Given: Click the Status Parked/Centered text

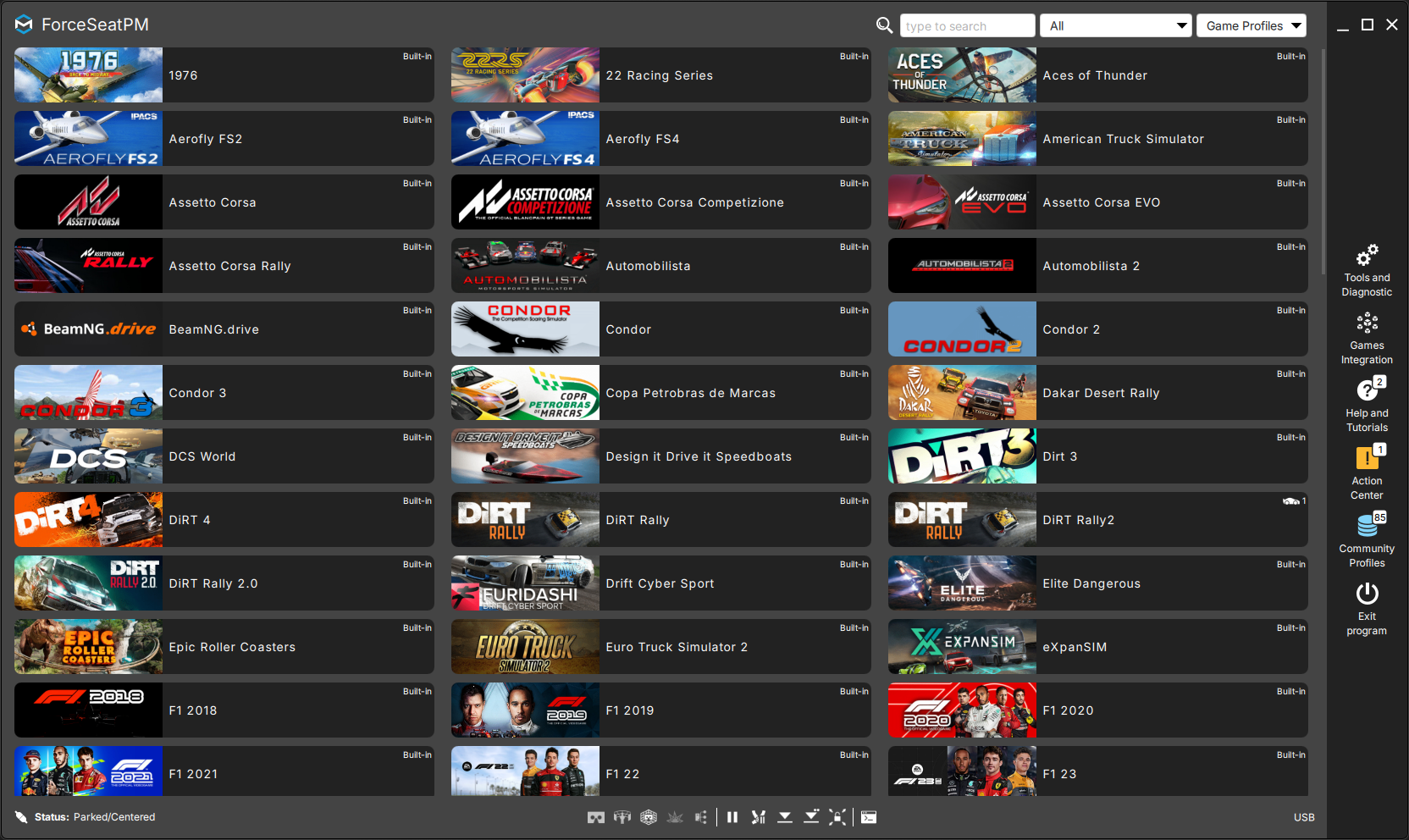Looking at the screenshot, I should [x=95, y=817].
